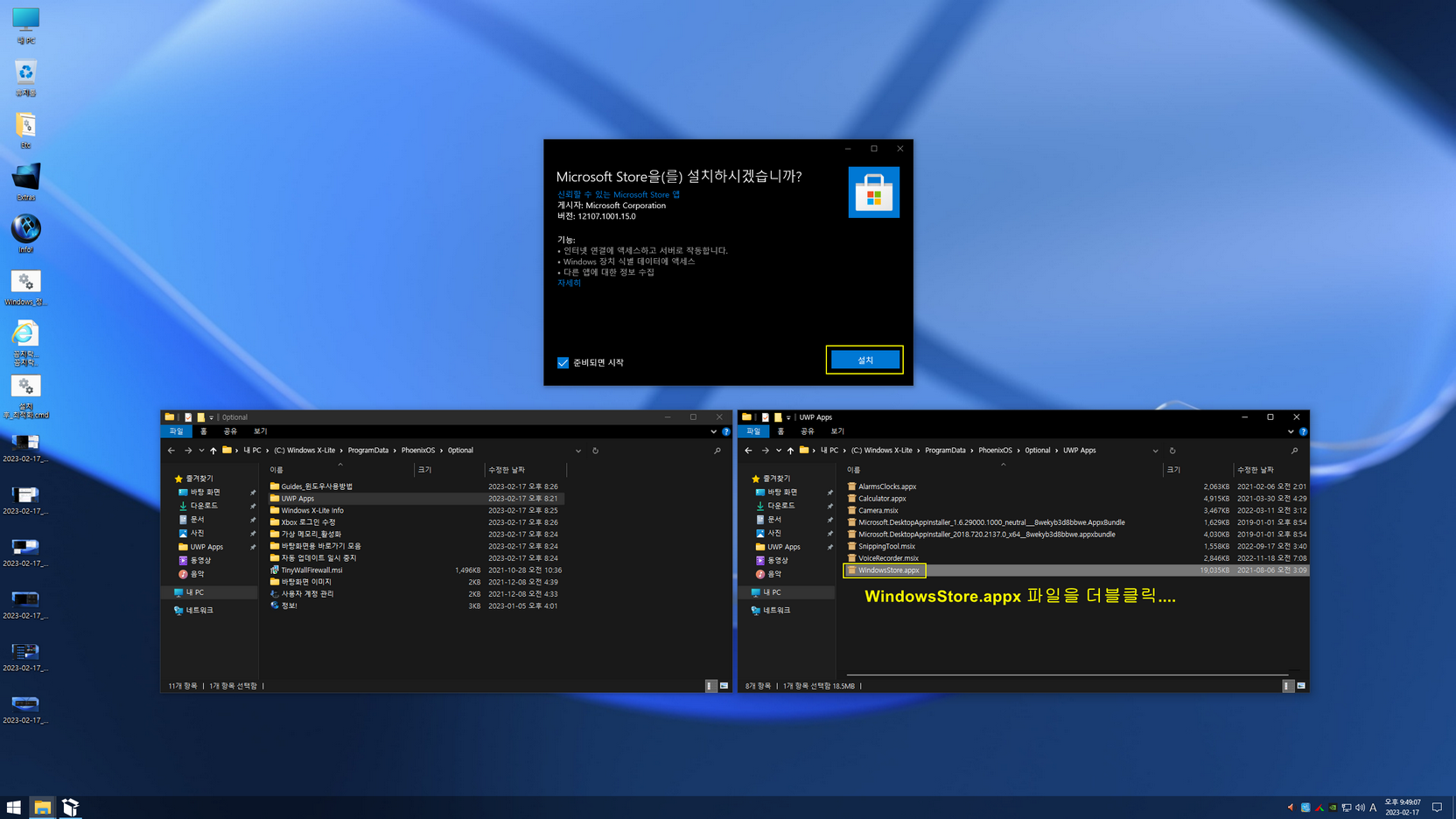
Task: Switch to large icons view in UWP Apps window
Action: coord(1301,686)
